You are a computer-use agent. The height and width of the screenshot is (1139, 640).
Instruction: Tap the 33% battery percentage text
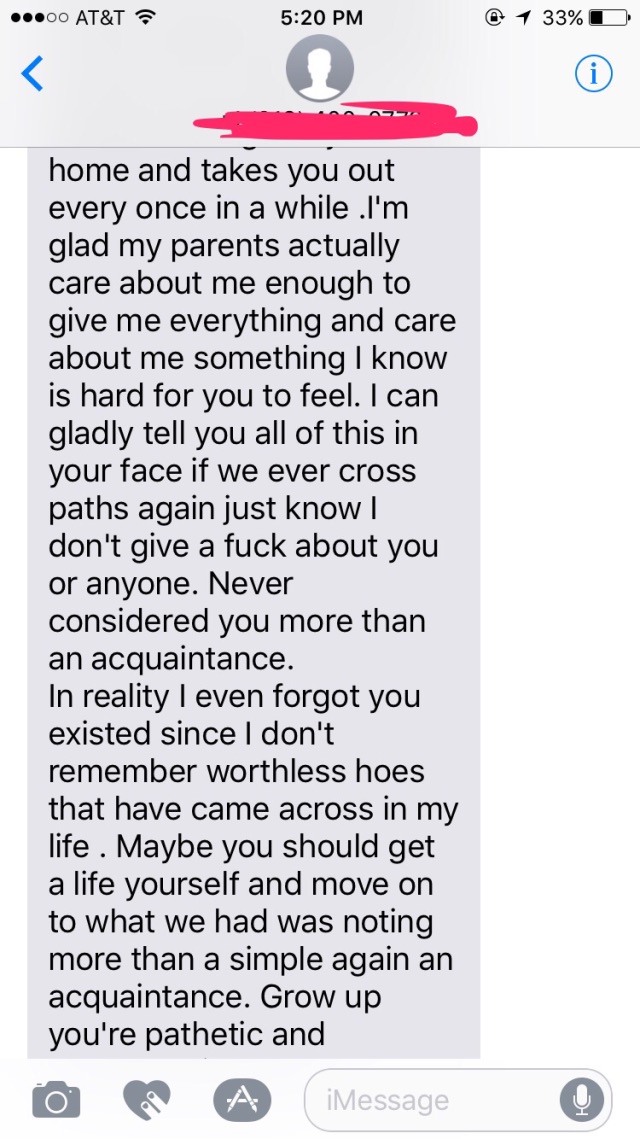click(562, 17)
